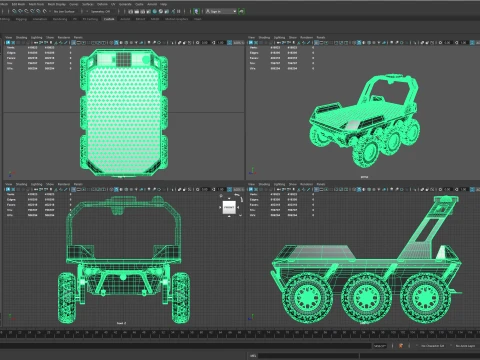The image size is (480, 360).
Task: Open the frame rate dropdown
Action: (380, 346)
